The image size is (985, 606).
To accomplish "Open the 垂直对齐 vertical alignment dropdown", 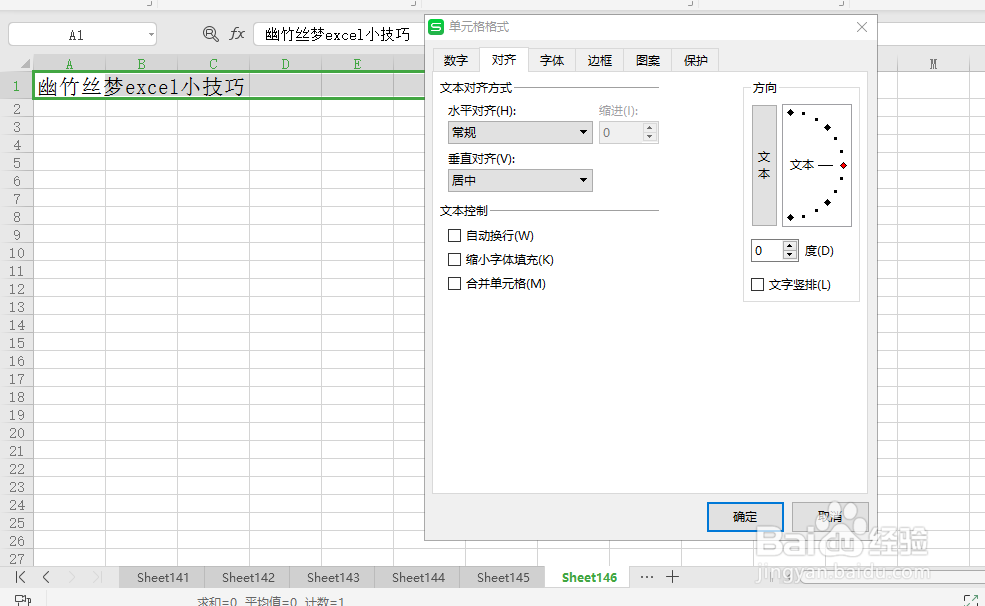I will pos(584,180).
